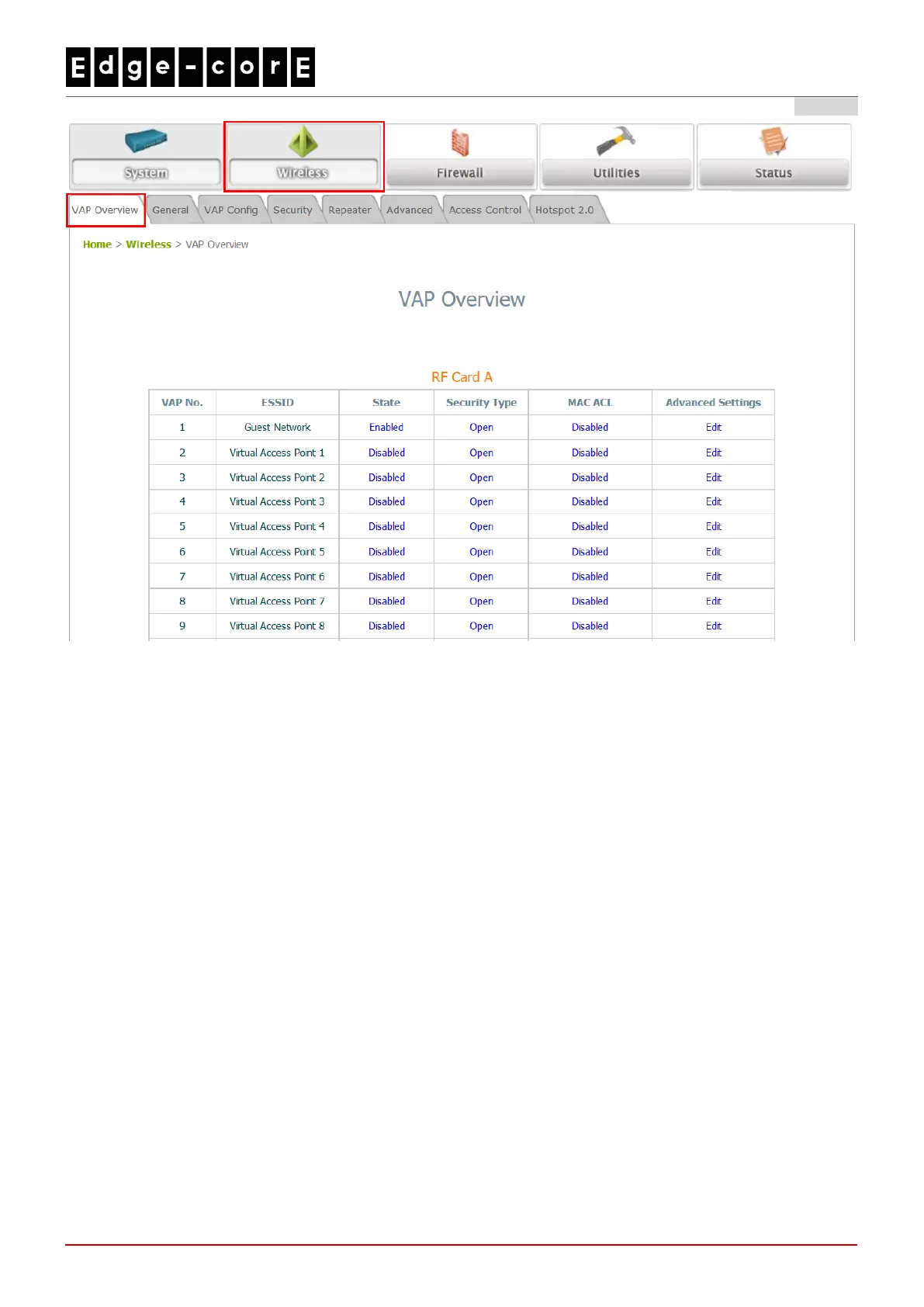This screenshot has width=924, height=1307.
Task: Click Disabled state for Virtual Access Point 4
Action: [386, 527]
